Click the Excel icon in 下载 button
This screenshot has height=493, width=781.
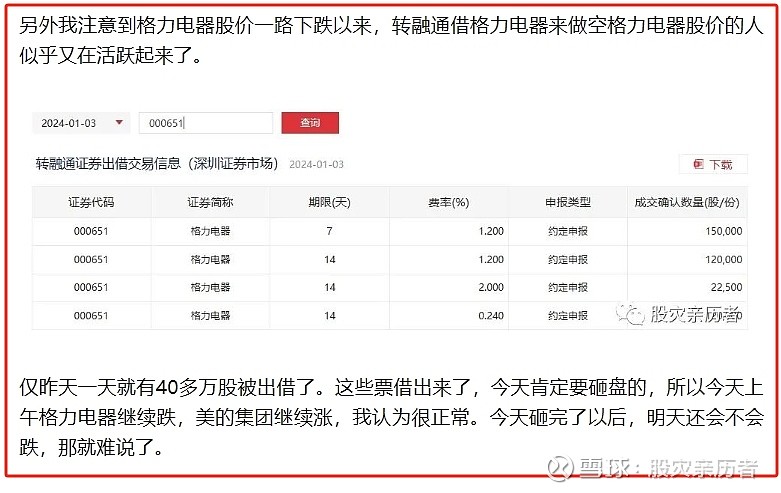pos(698,164)
